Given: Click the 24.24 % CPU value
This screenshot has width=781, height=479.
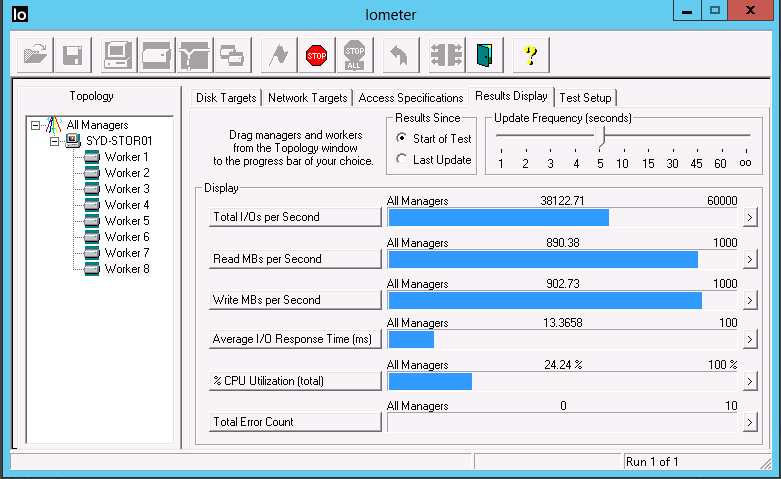Looking at the screenshot, I should click(x=563, y=365).
